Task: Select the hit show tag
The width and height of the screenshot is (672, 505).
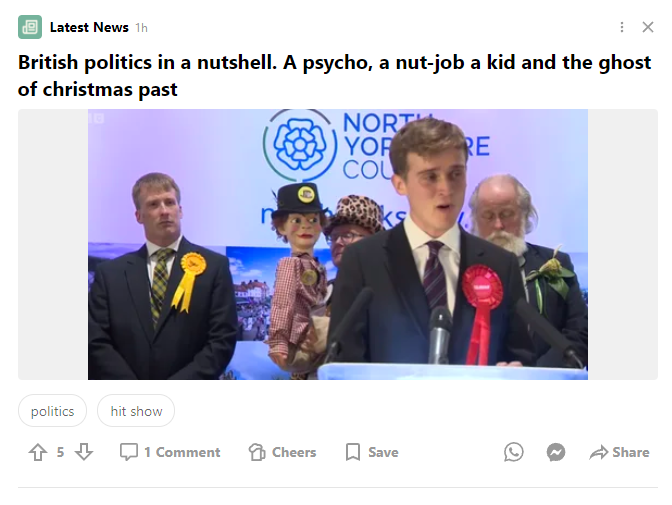Action: coord(136,411)
